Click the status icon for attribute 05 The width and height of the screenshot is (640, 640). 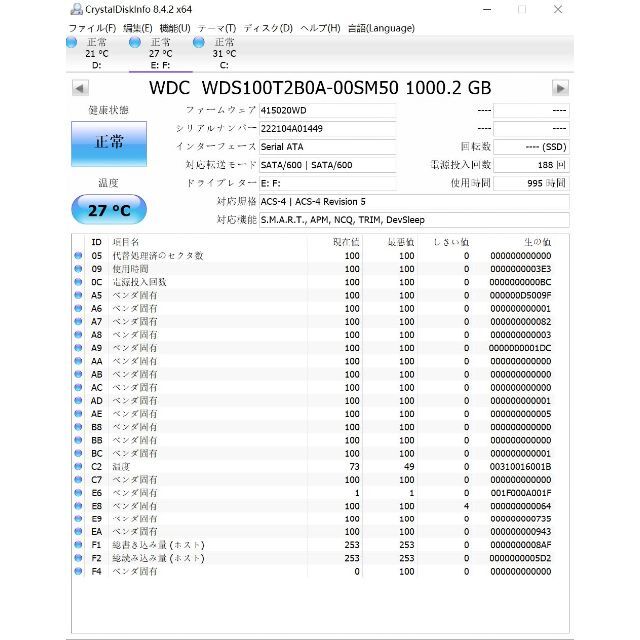[78, 256]
